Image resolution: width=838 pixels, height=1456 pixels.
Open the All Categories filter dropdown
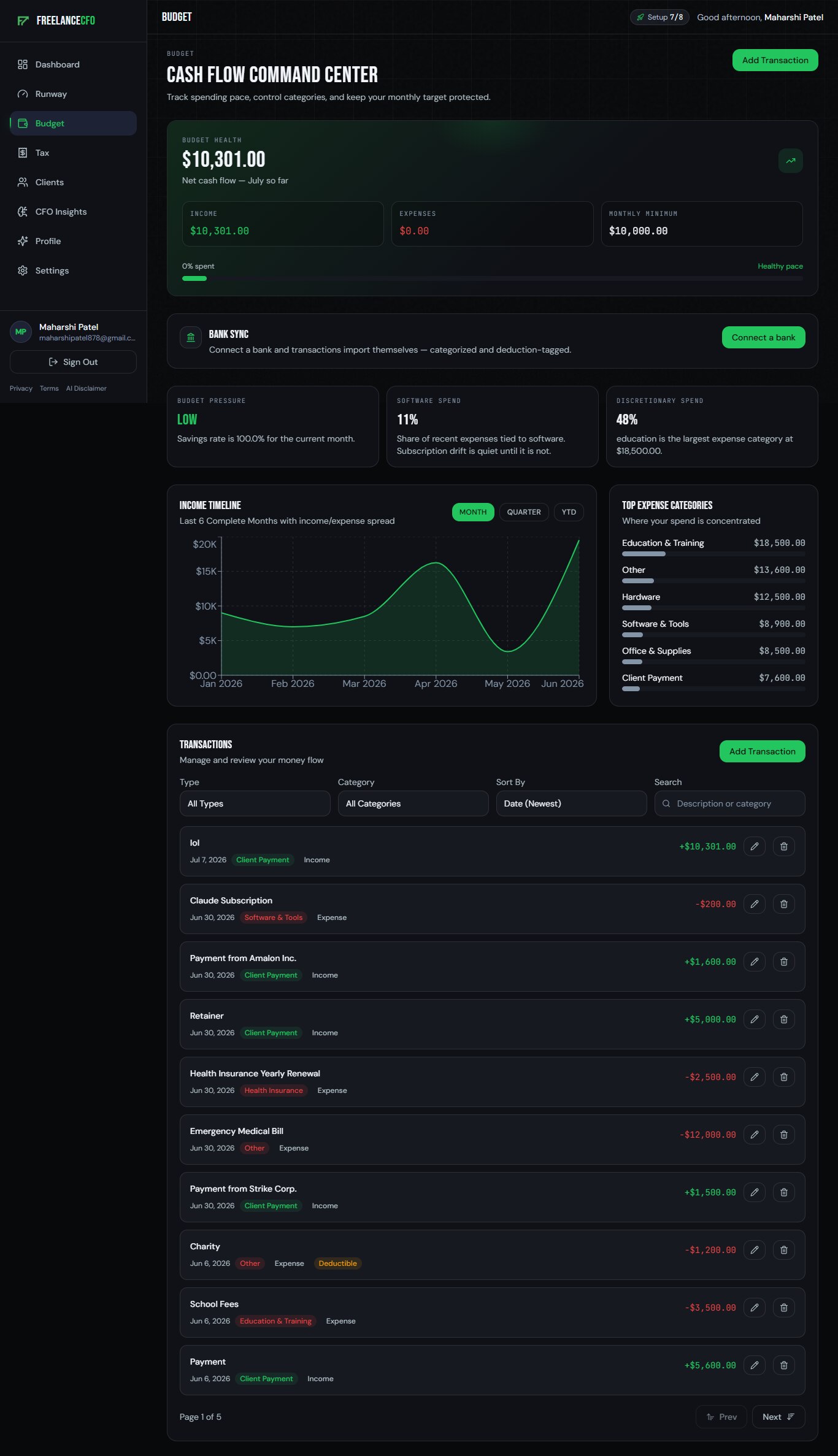[x=413, y=803]
